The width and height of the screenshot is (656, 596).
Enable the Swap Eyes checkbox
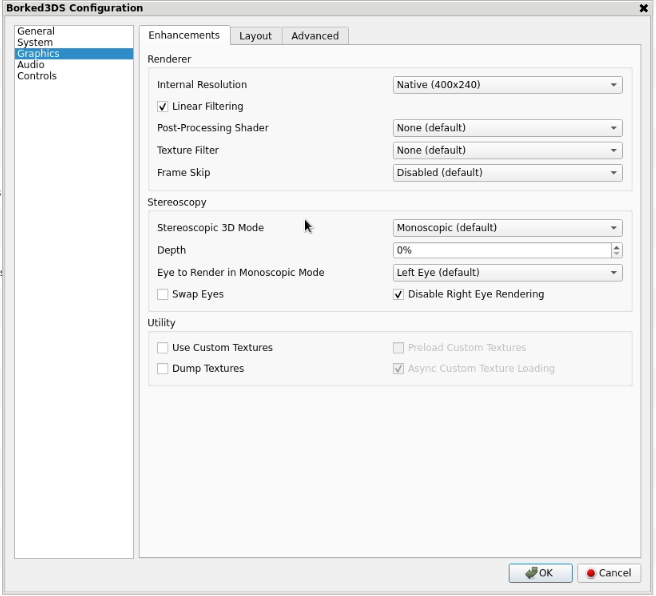coord(163,294)
